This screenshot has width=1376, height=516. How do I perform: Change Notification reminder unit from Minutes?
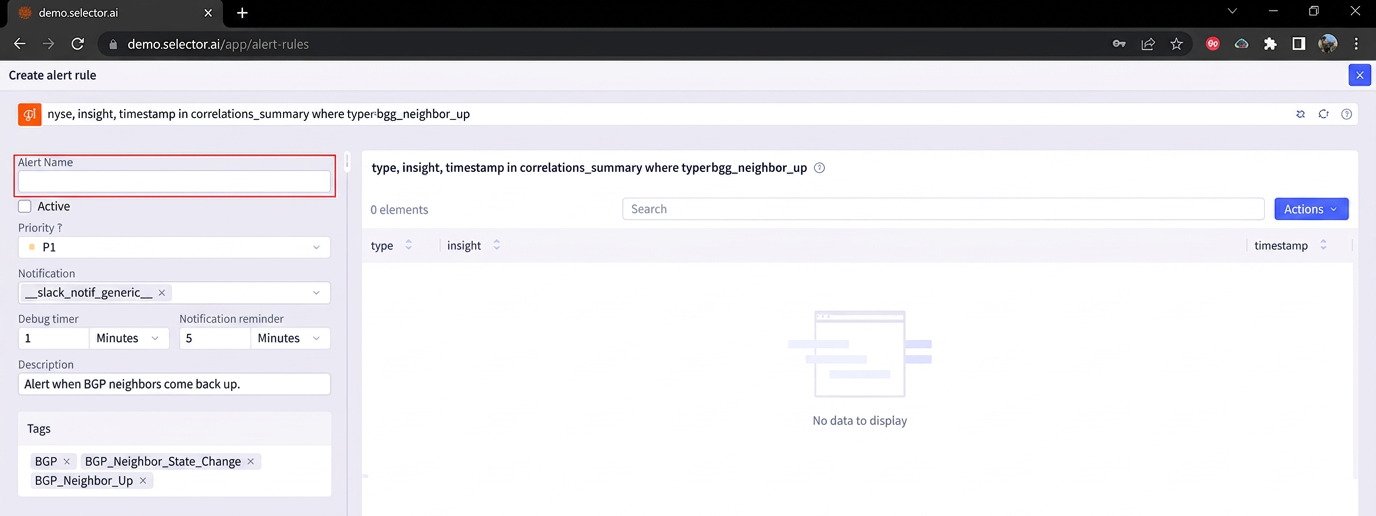[290, 338]
